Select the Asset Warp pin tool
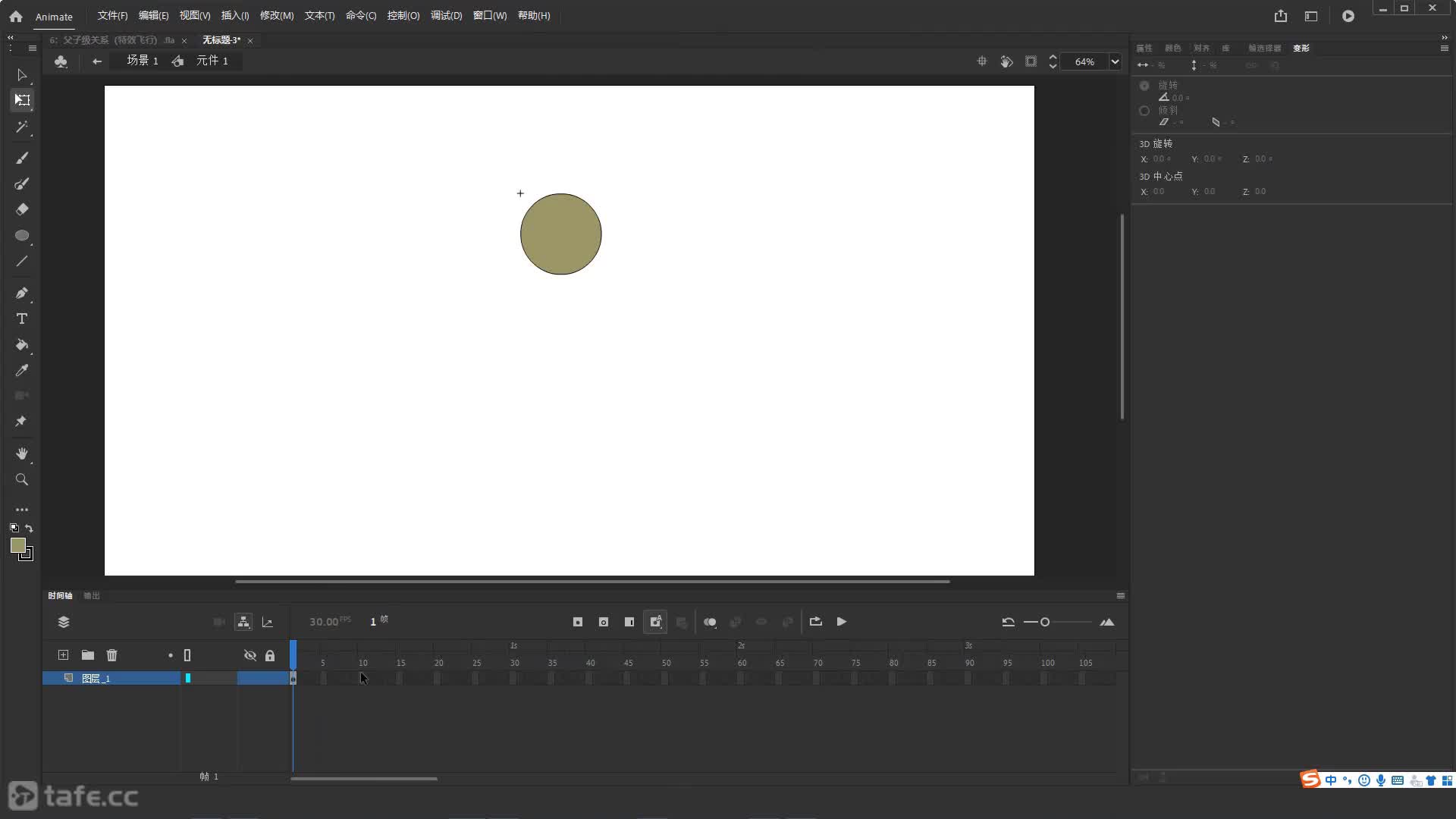Viewport: 1456px width, 819px height. (x=22, y=421)
